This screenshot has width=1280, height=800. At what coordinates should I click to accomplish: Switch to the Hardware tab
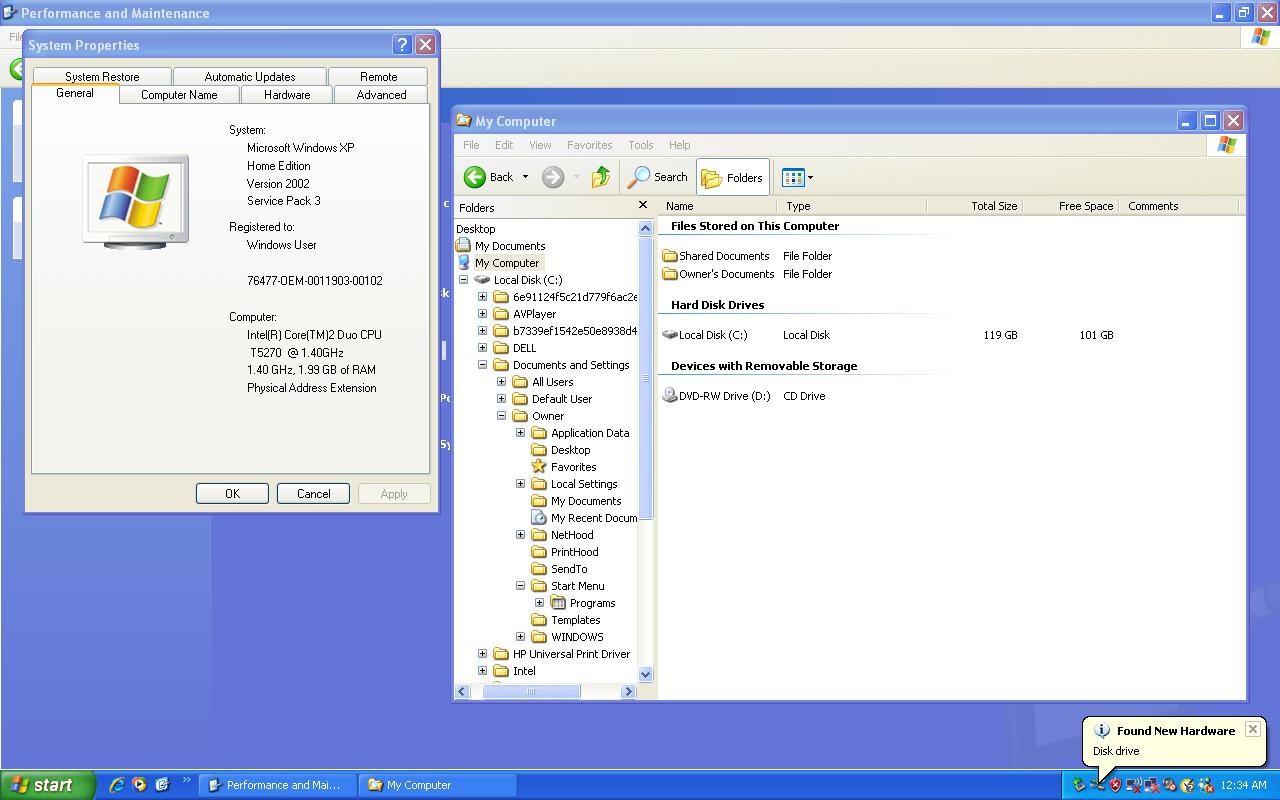point(287,95)
